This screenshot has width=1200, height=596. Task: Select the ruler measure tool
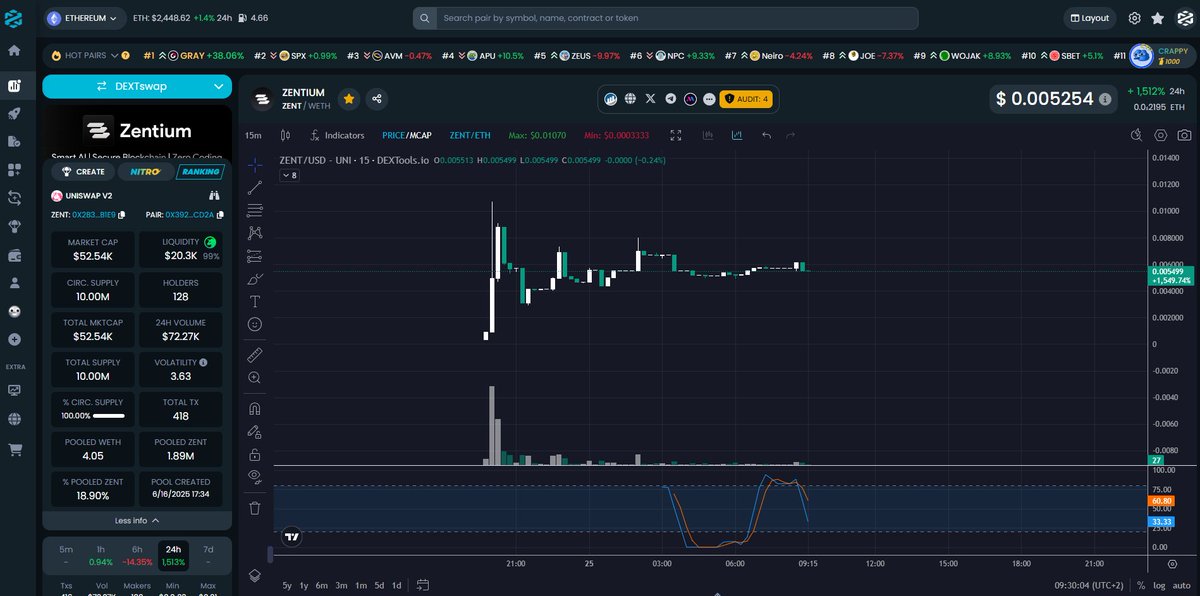point(255,354)
